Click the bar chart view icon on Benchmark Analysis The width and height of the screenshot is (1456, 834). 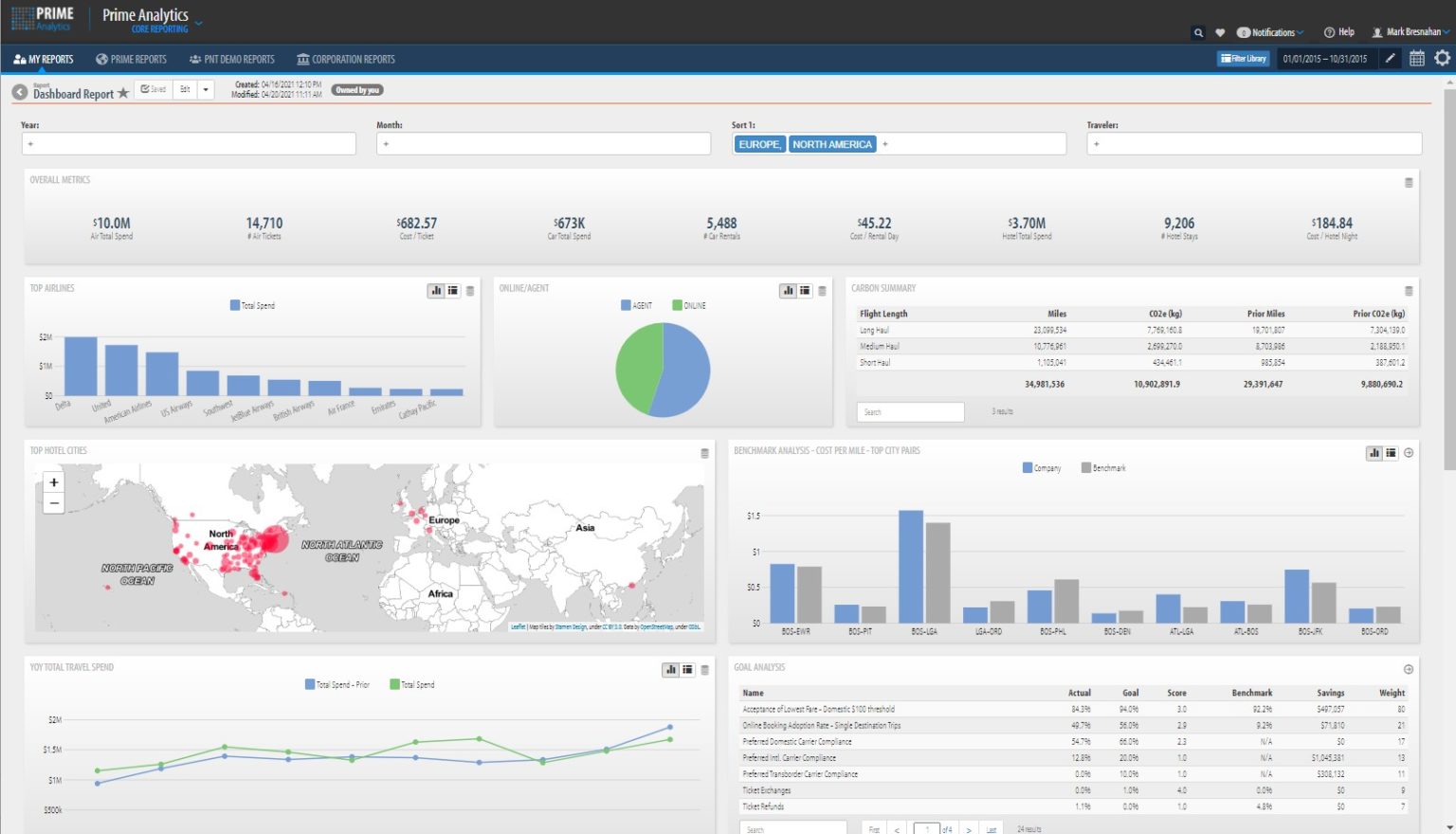(1374, 453)
